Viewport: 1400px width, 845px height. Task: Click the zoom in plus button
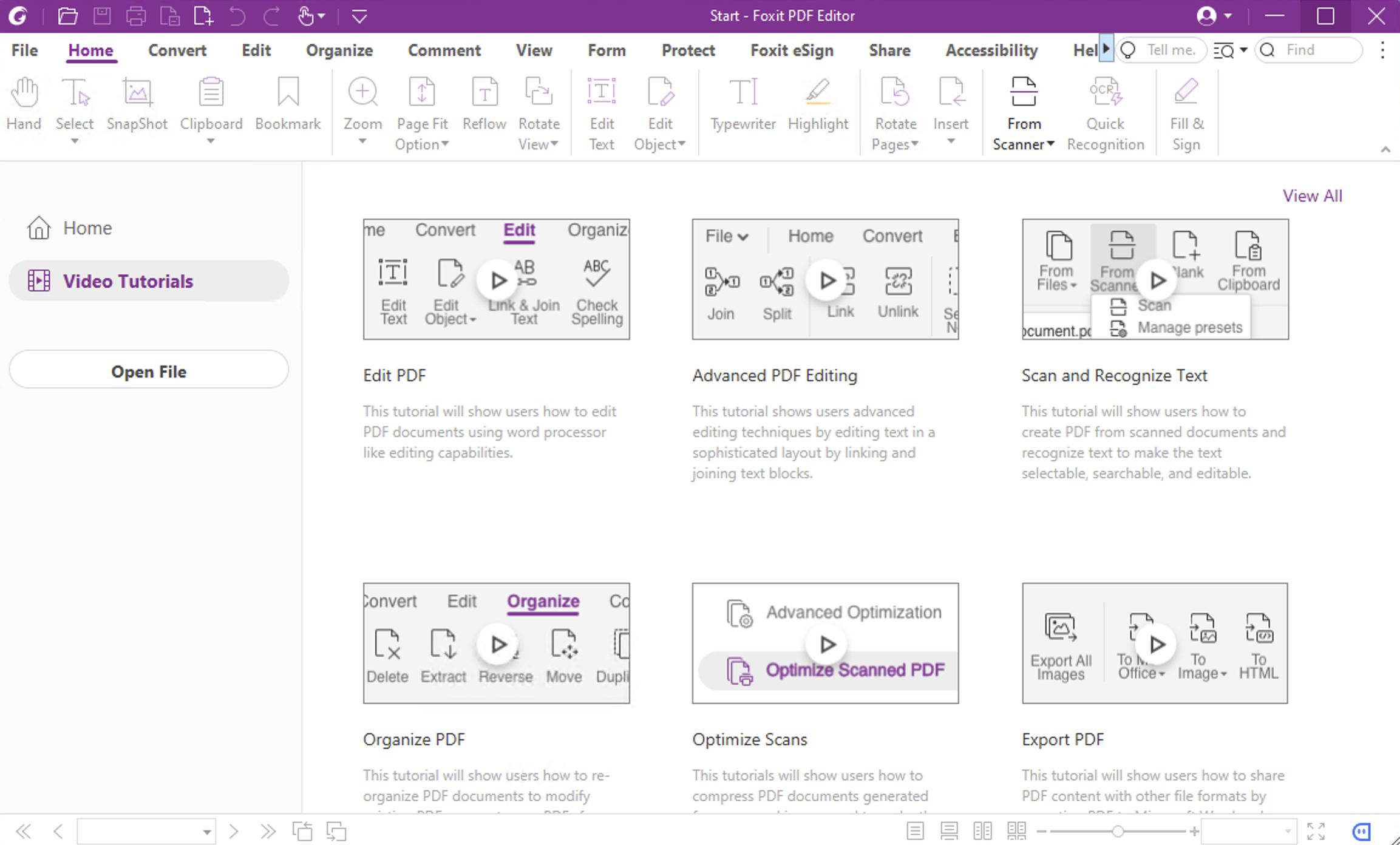pos(1194,831)
